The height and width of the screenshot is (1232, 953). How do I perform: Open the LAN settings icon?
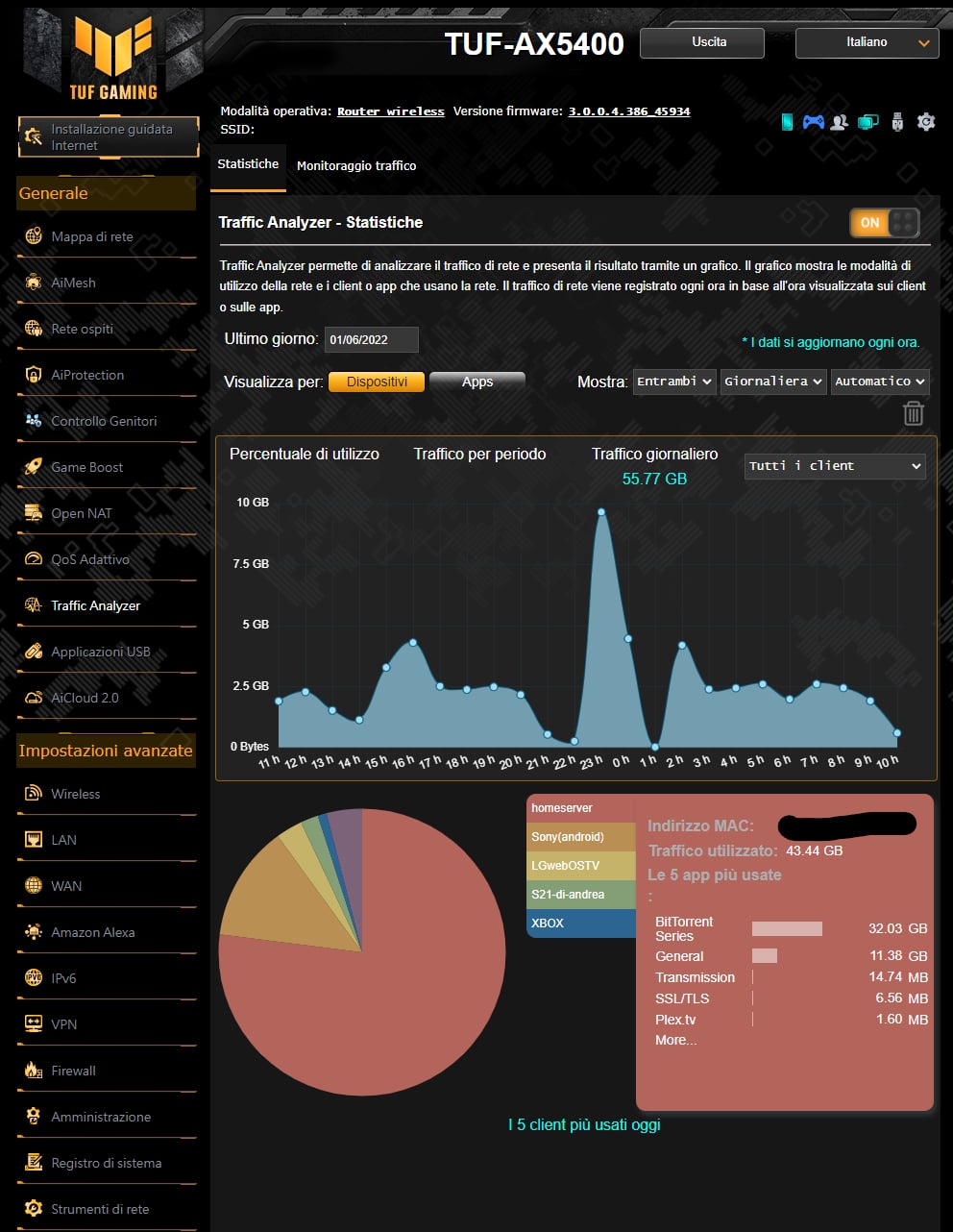34,839
